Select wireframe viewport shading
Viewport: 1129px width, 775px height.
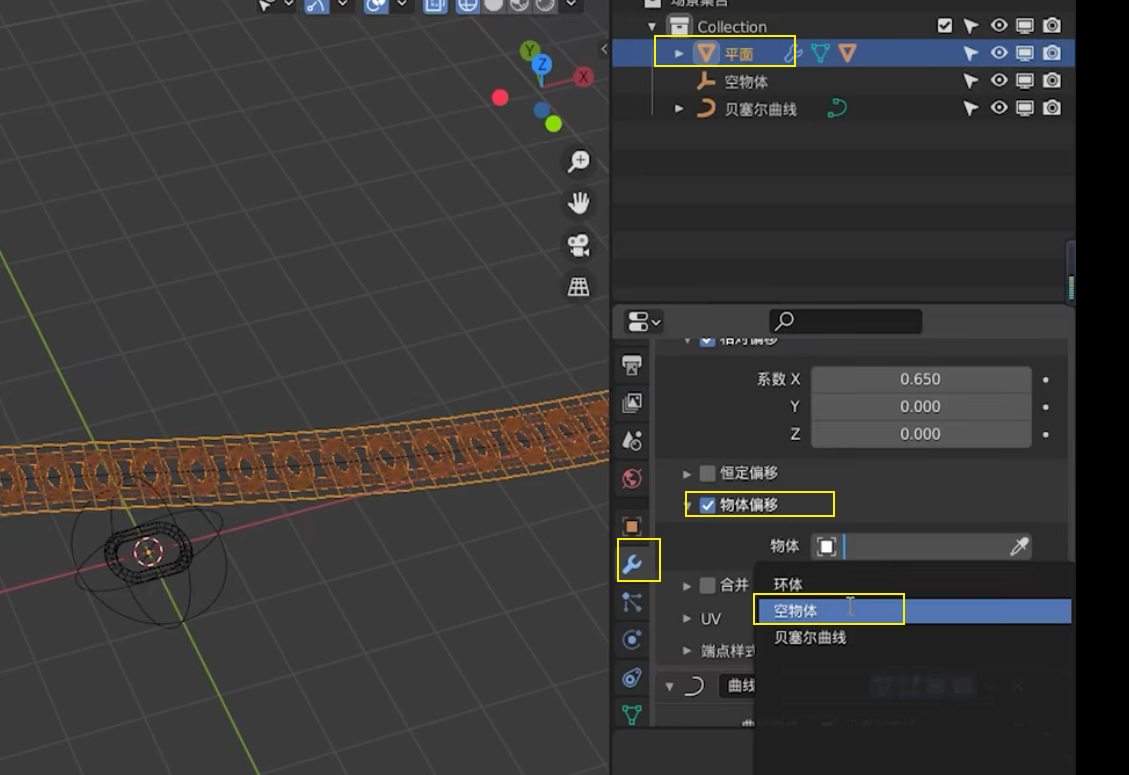click(x=467, y=5)
